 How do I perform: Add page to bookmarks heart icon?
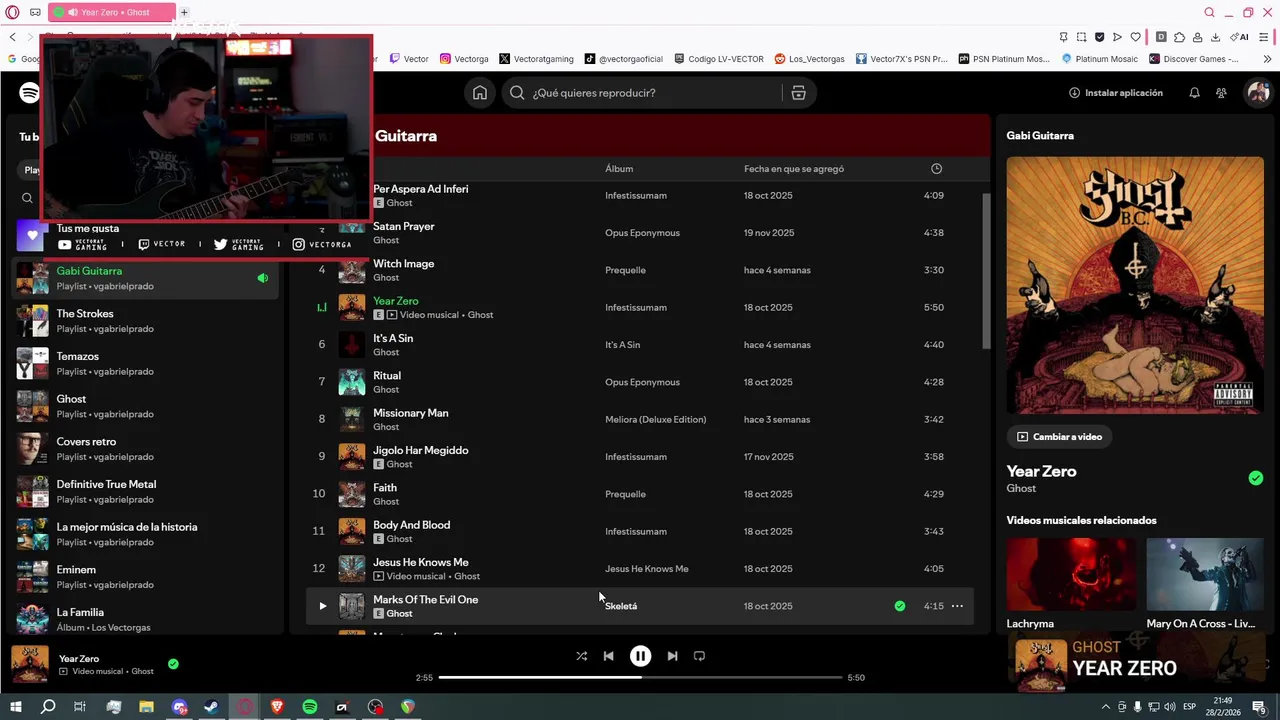[x=1135, y=37]
